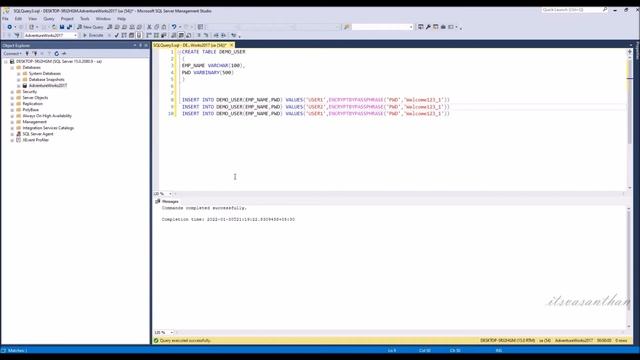Click the Decrease Indent icon
640x360 pixels.
(216, 36)
